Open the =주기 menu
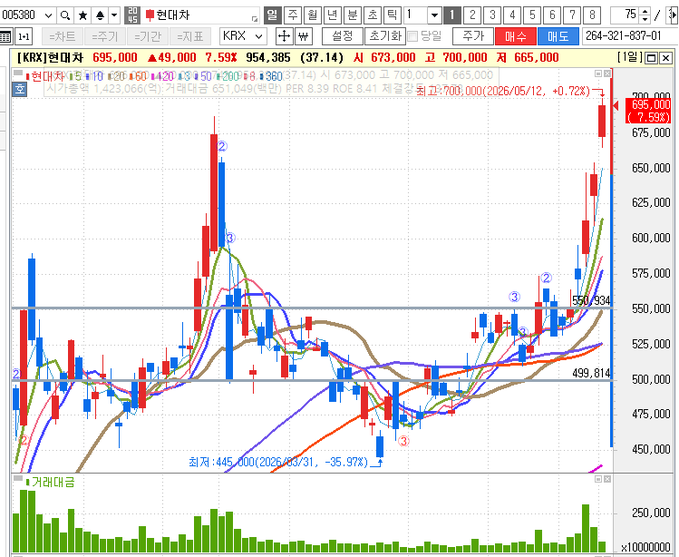 (x=104, y=36)
